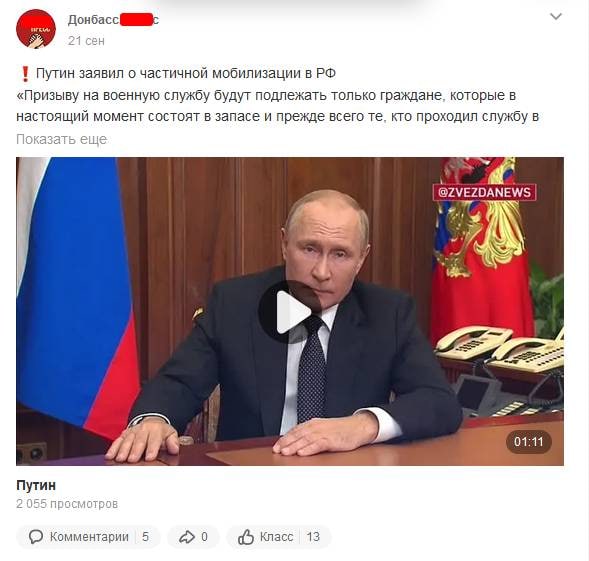Expand the post options chevron menu
Viewport: 589px width, 561px height.
tap(556, 17)
